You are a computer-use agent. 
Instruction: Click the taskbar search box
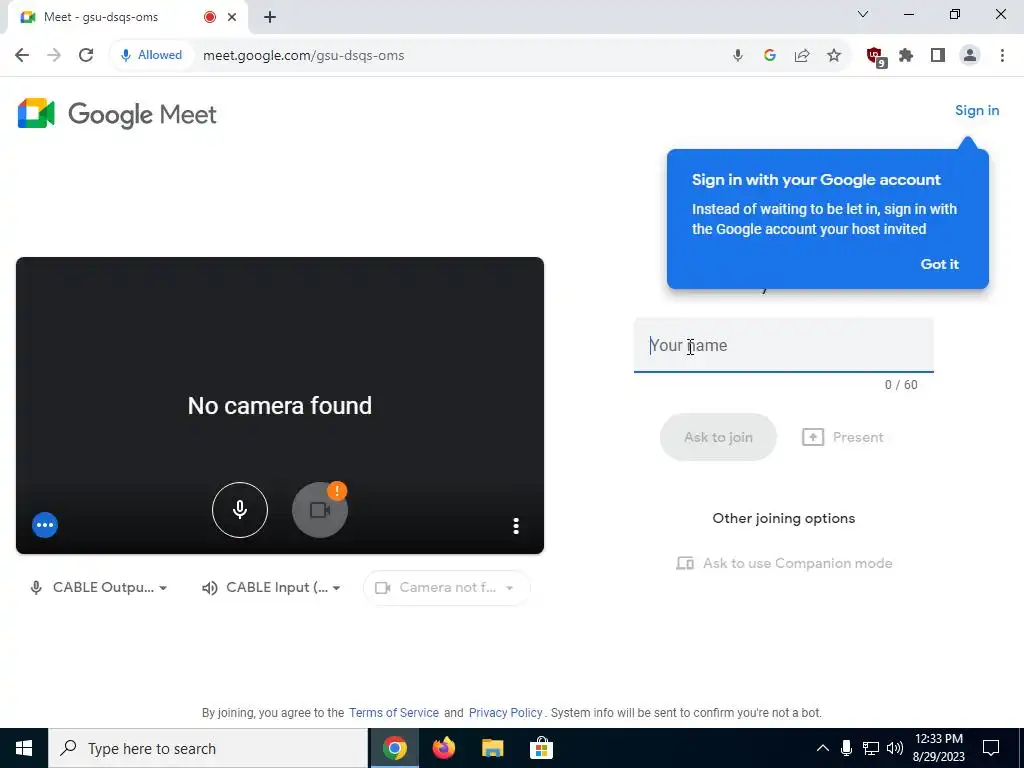208,748
